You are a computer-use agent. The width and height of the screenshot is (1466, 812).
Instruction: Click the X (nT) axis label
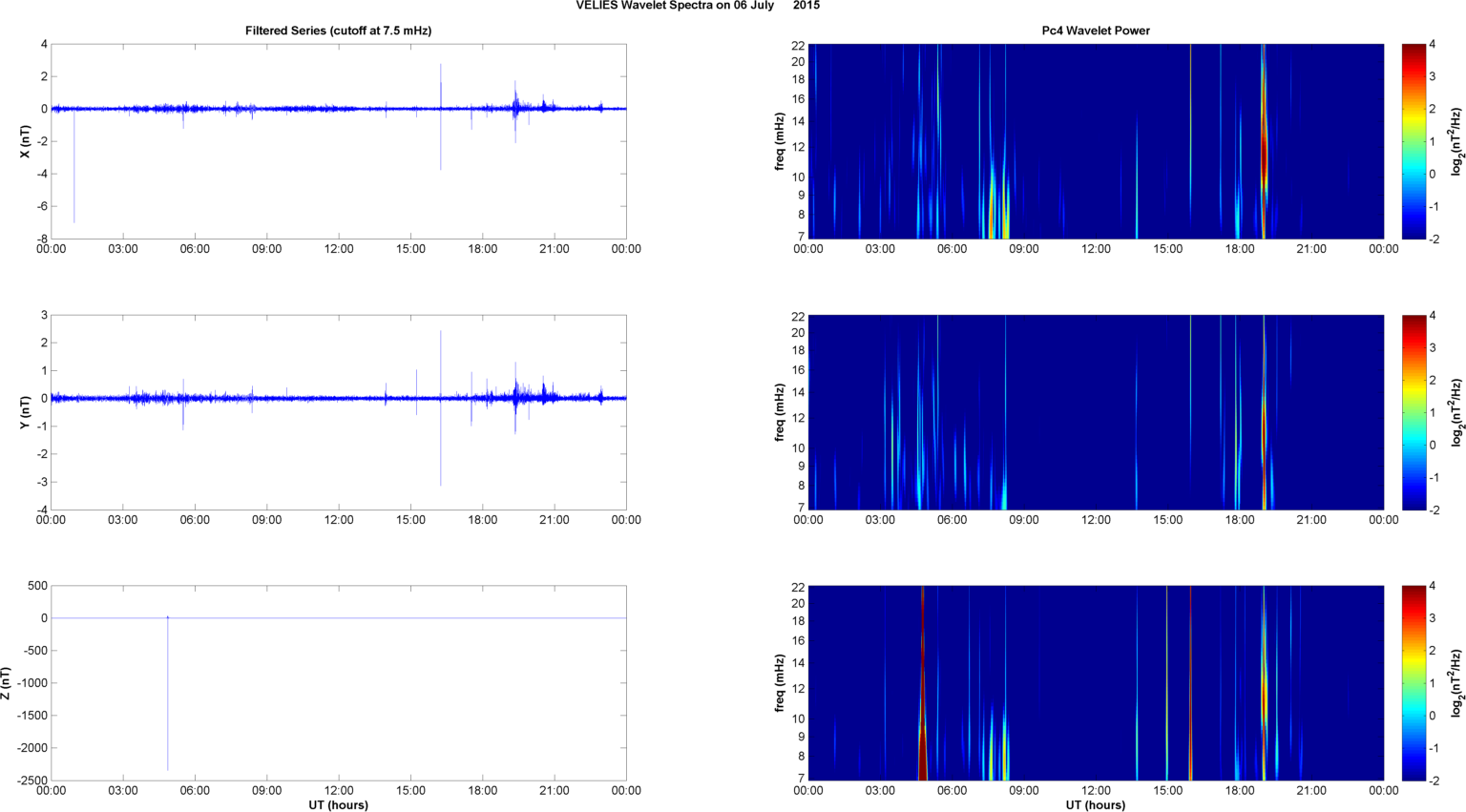(x=26, y=141)
